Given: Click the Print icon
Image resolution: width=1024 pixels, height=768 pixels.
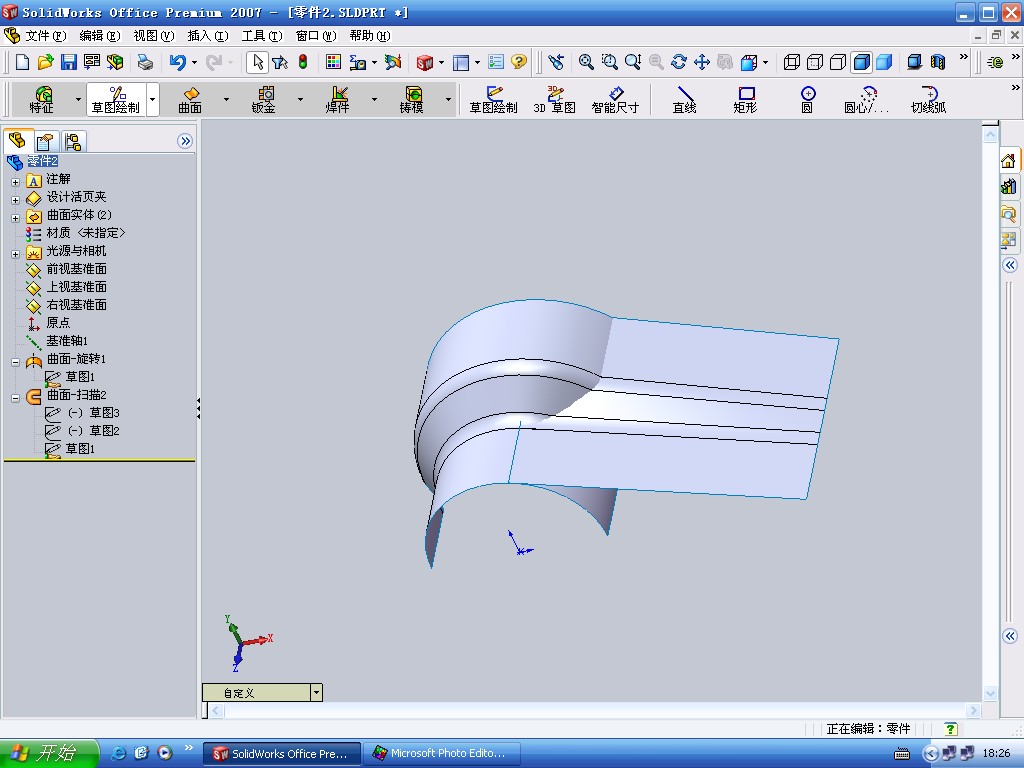Looking at the screenshot, I should 145,62.
